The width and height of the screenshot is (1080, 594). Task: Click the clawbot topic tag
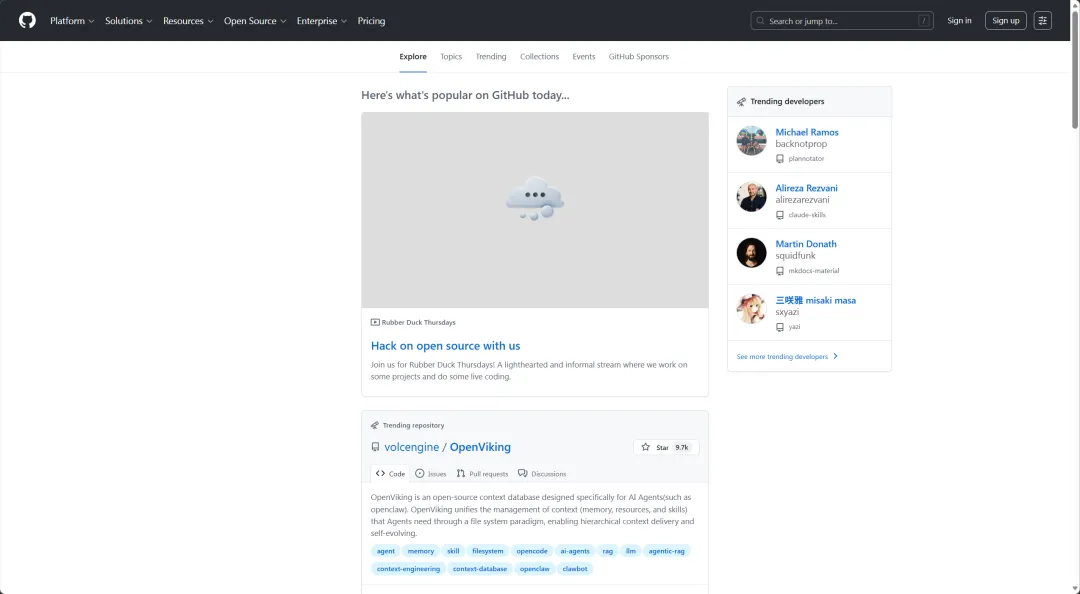(x=574, y=569)
